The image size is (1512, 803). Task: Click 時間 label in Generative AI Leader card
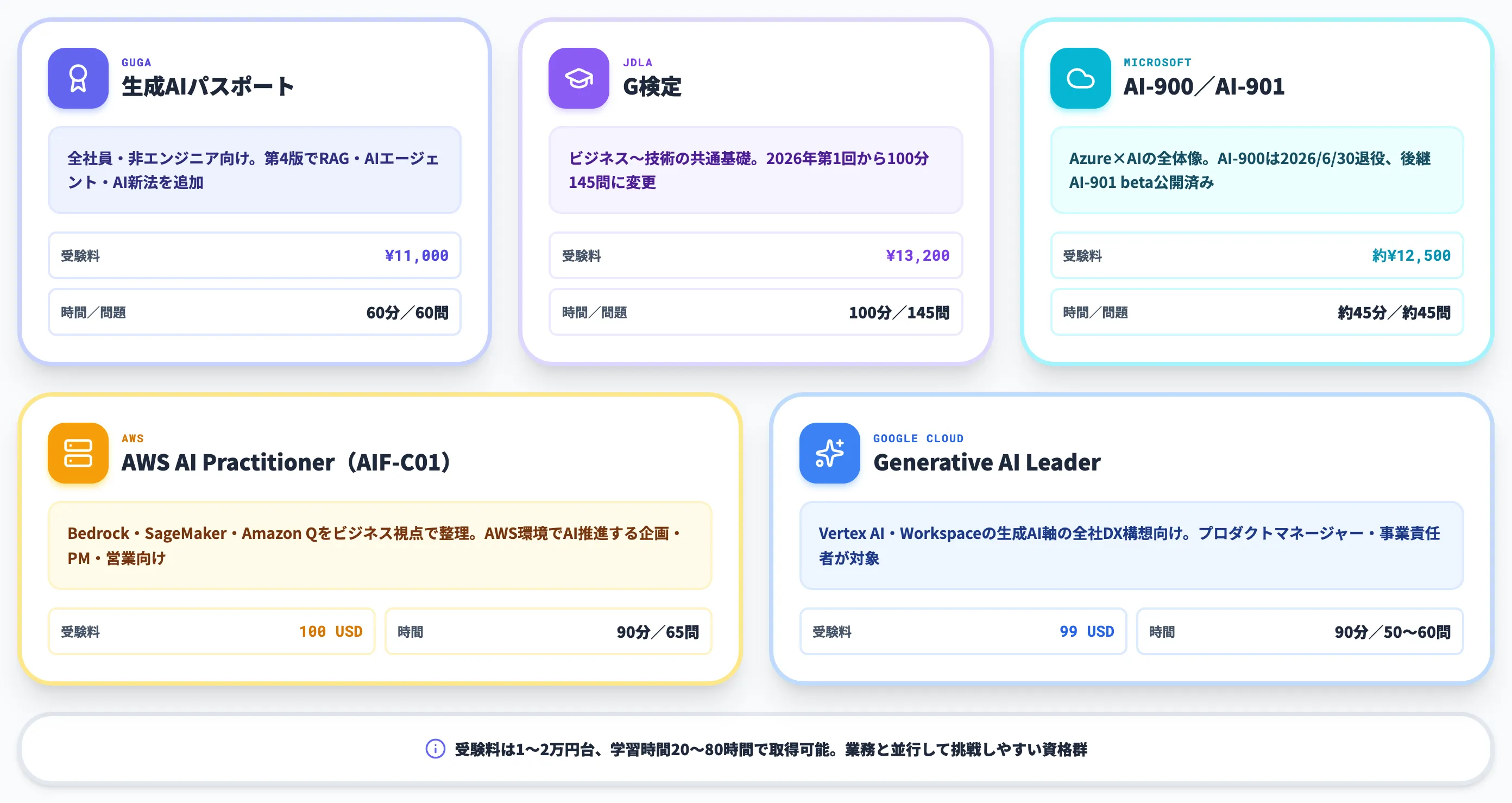[x=1162, y=632]
